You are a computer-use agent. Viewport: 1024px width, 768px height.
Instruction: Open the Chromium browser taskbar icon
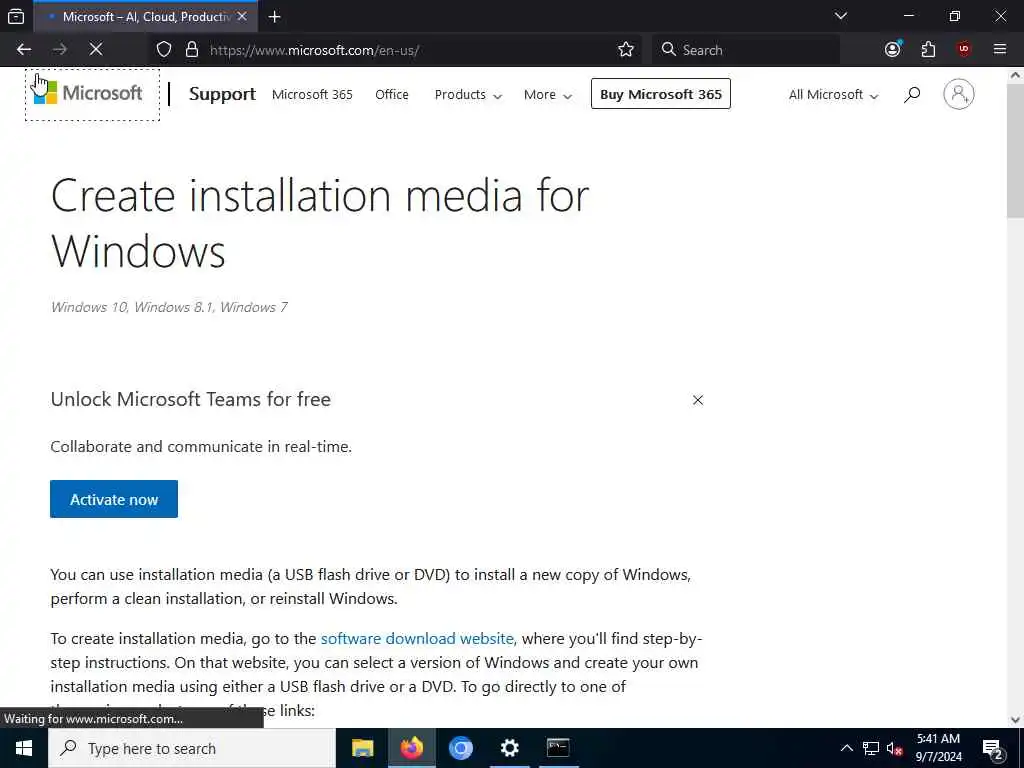(x=460, y=748)
